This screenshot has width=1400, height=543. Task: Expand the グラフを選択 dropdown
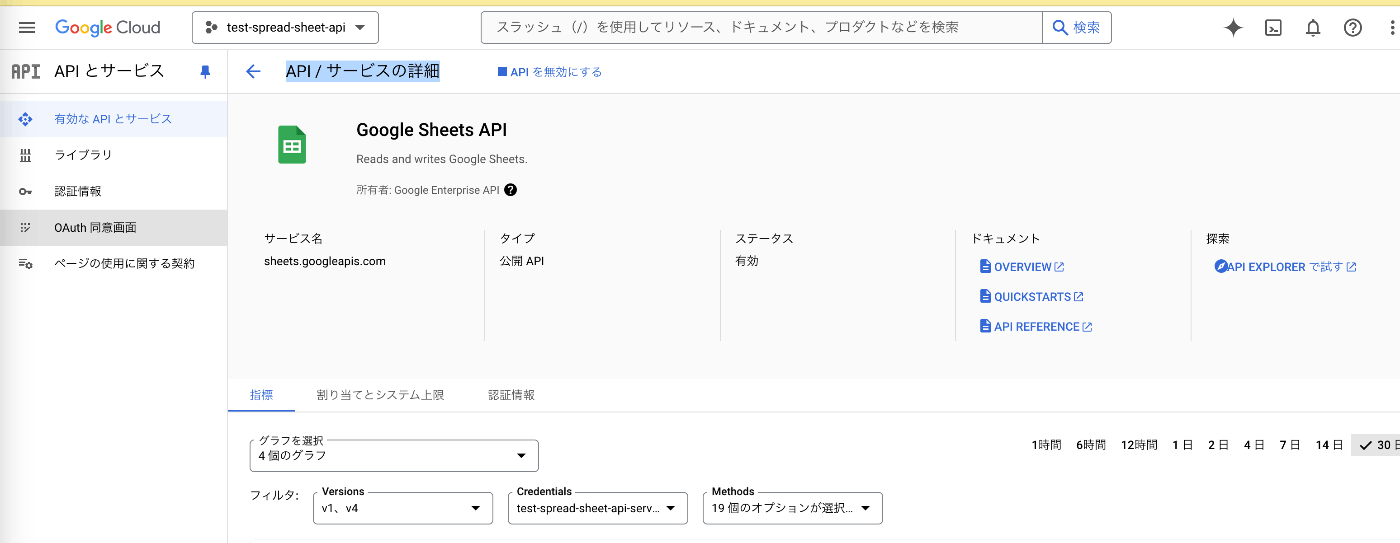(x=394, y=456)
